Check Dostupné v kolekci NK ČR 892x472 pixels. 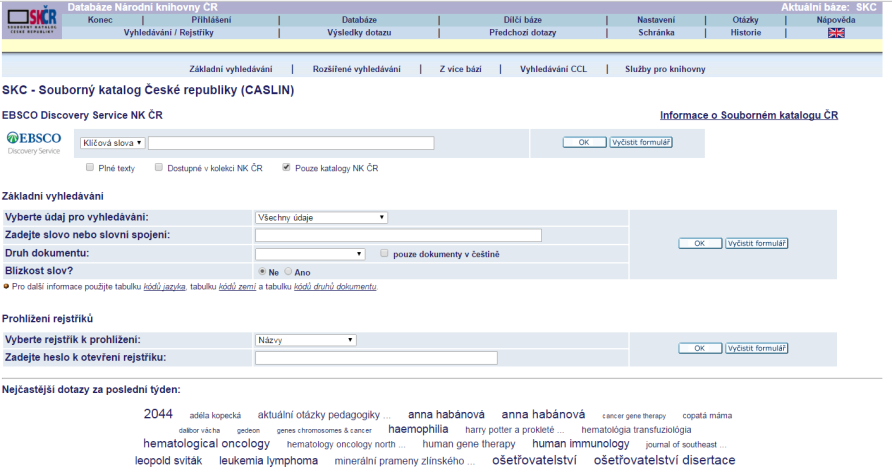159,167
